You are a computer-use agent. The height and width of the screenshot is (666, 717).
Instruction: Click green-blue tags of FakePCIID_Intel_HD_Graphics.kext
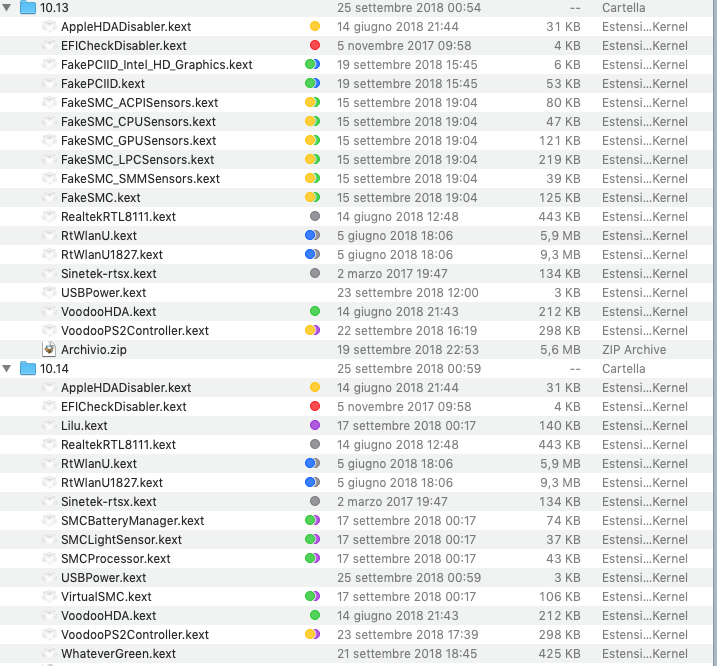pos(312,64)
